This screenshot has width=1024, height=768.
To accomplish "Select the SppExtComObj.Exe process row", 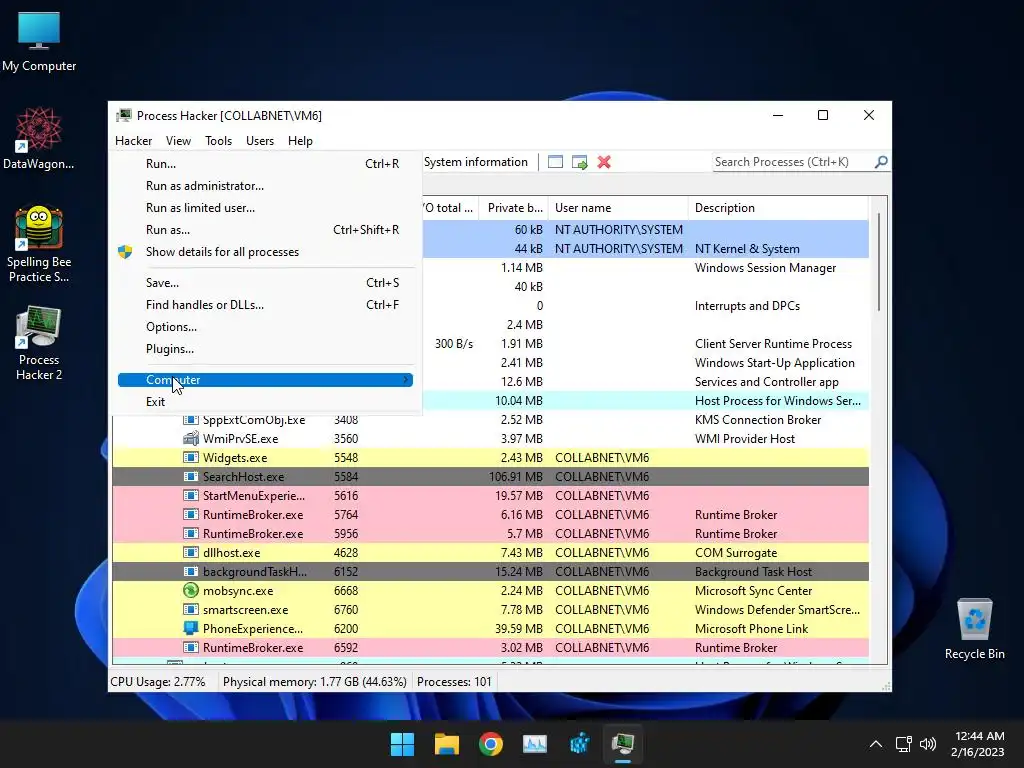I will pos(490,420).
